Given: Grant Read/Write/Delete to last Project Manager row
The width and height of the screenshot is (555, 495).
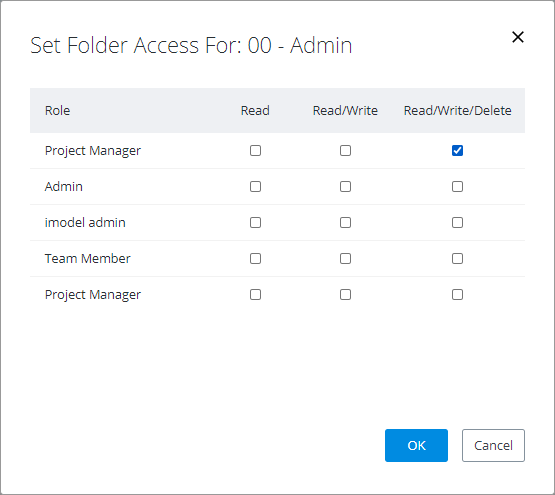Looking at the screenshot, I should (x=457, y=295).
